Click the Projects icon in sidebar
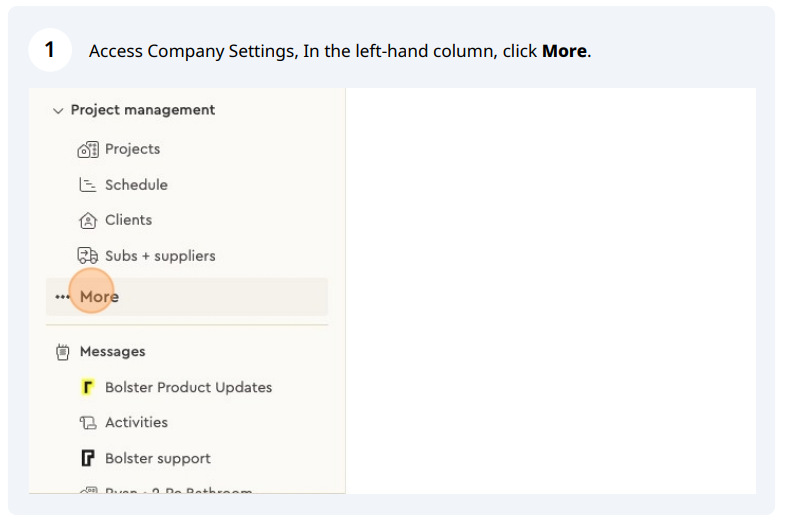This screenshot has width=786, height=525. (87, 149)
